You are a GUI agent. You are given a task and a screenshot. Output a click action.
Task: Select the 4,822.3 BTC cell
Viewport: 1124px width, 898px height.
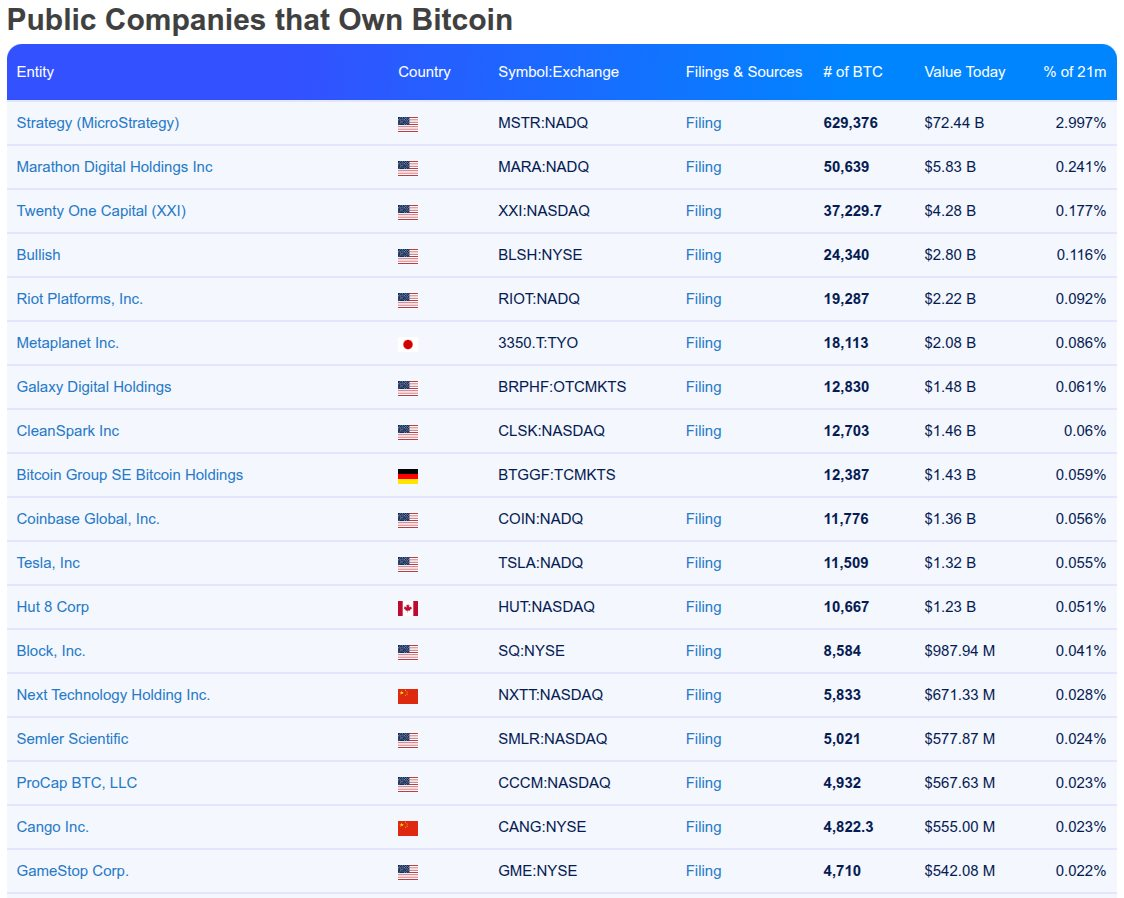(848, 827)
